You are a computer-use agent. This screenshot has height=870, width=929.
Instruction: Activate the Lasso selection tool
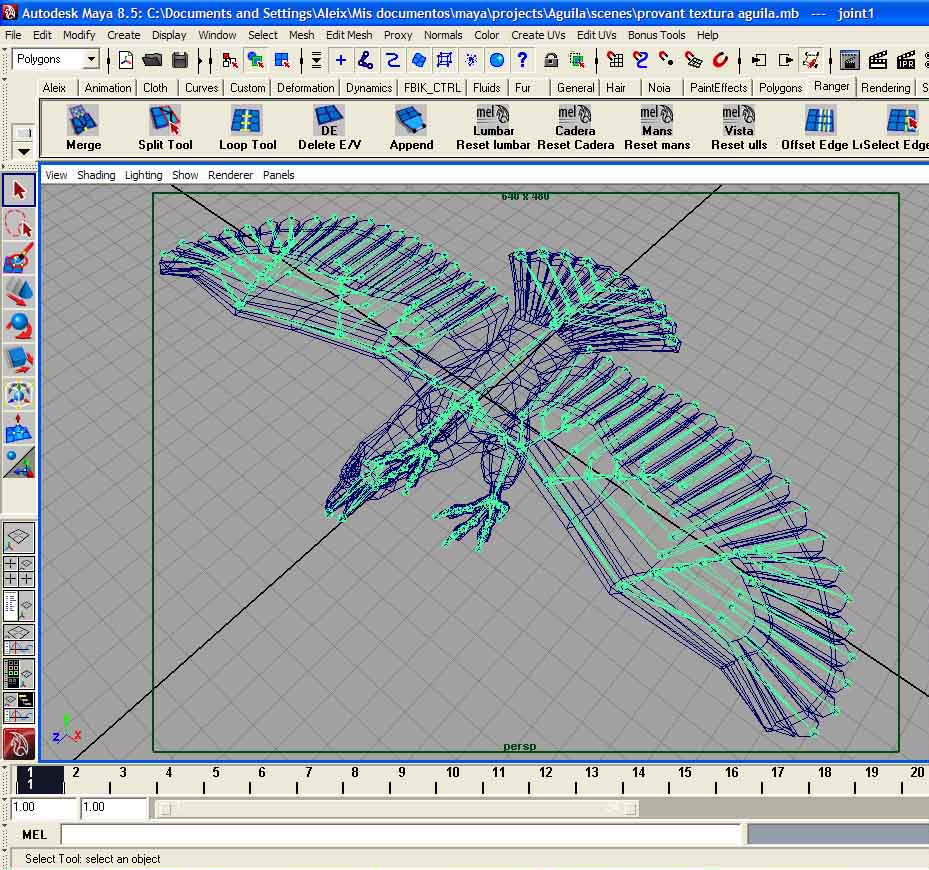click(x=19, y=225)
